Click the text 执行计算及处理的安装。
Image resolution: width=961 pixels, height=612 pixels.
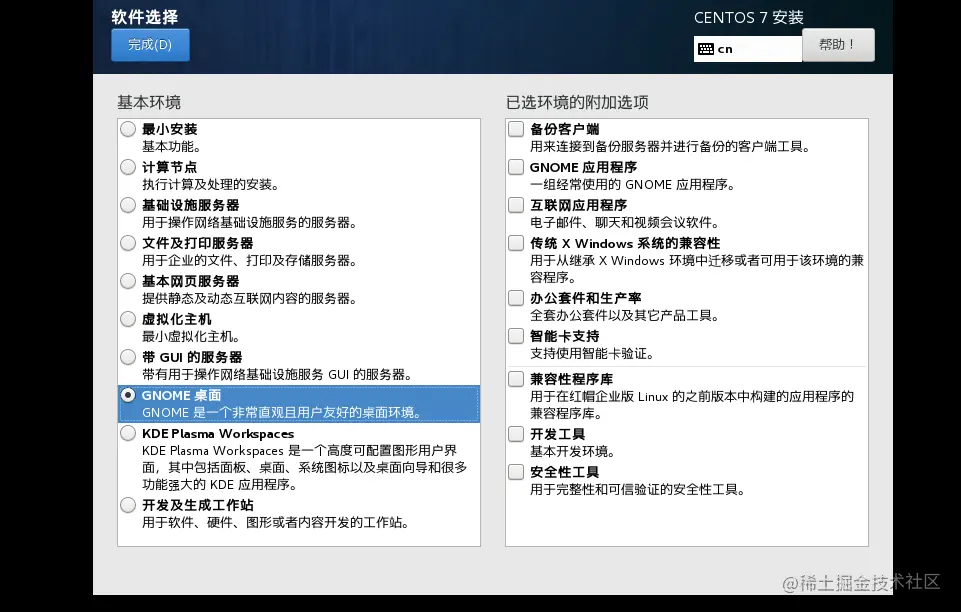pyautogui.click(x=210, y=185)
